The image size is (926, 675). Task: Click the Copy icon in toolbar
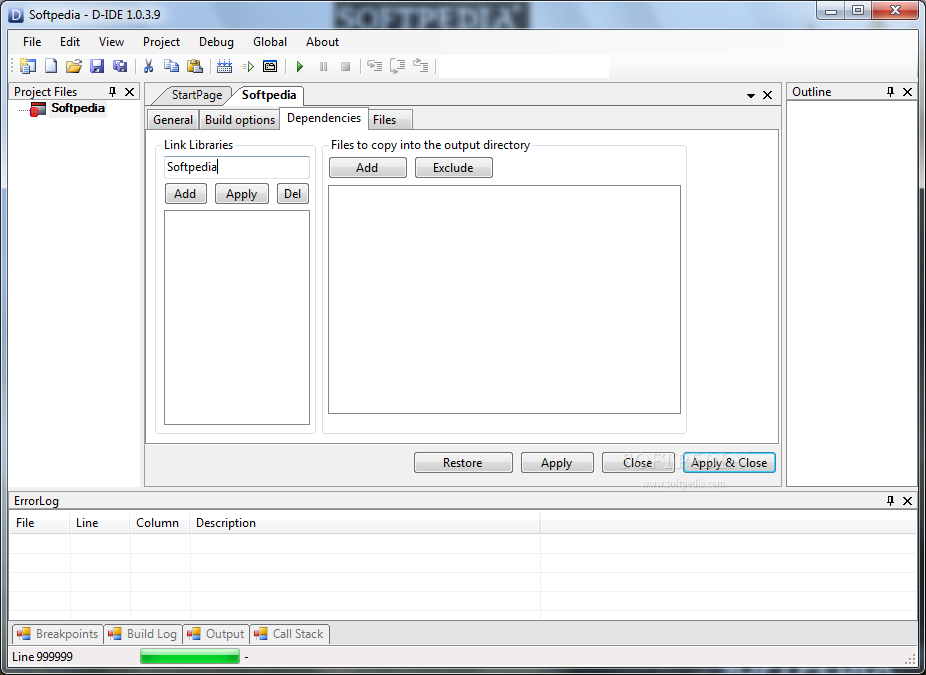tap(171, 66)
